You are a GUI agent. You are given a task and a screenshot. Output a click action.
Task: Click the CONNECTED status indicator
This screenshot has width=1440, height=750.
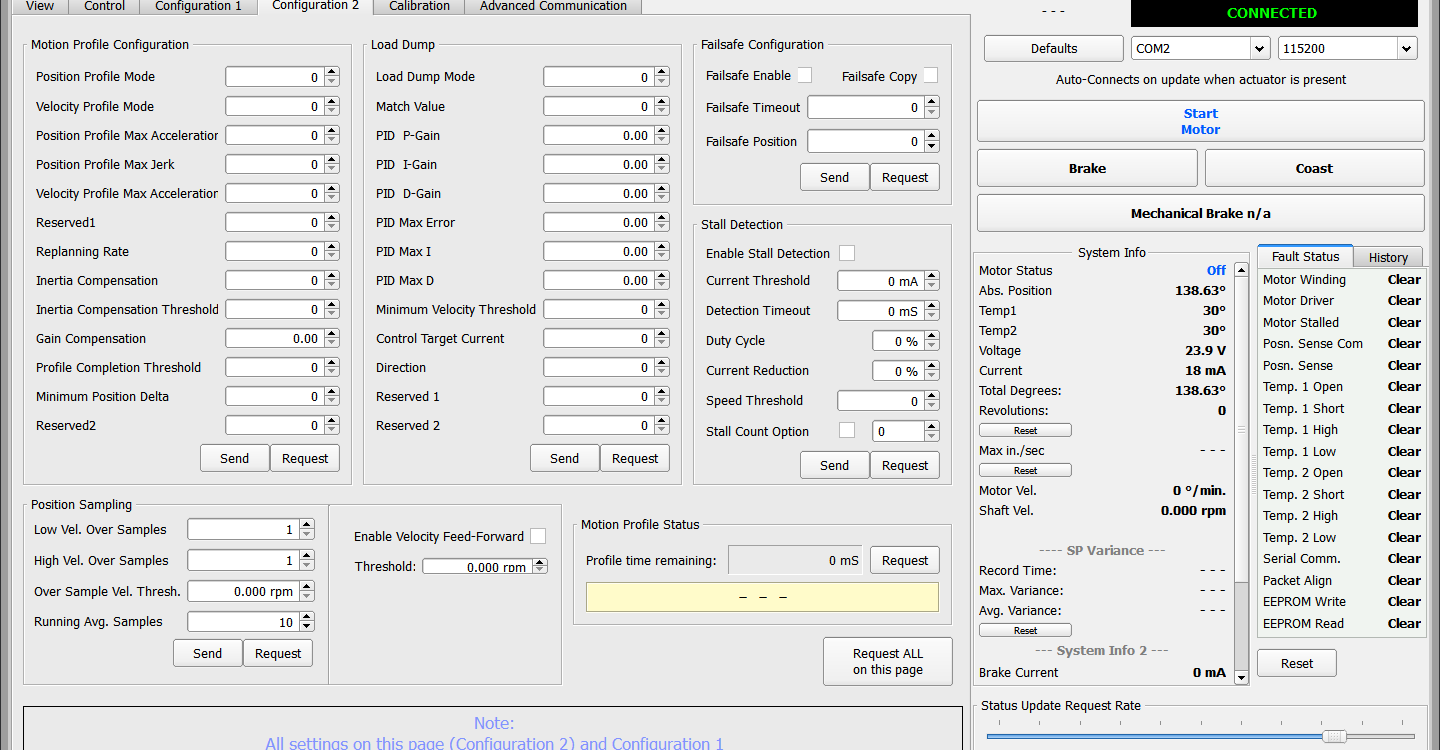[1274, 13]
